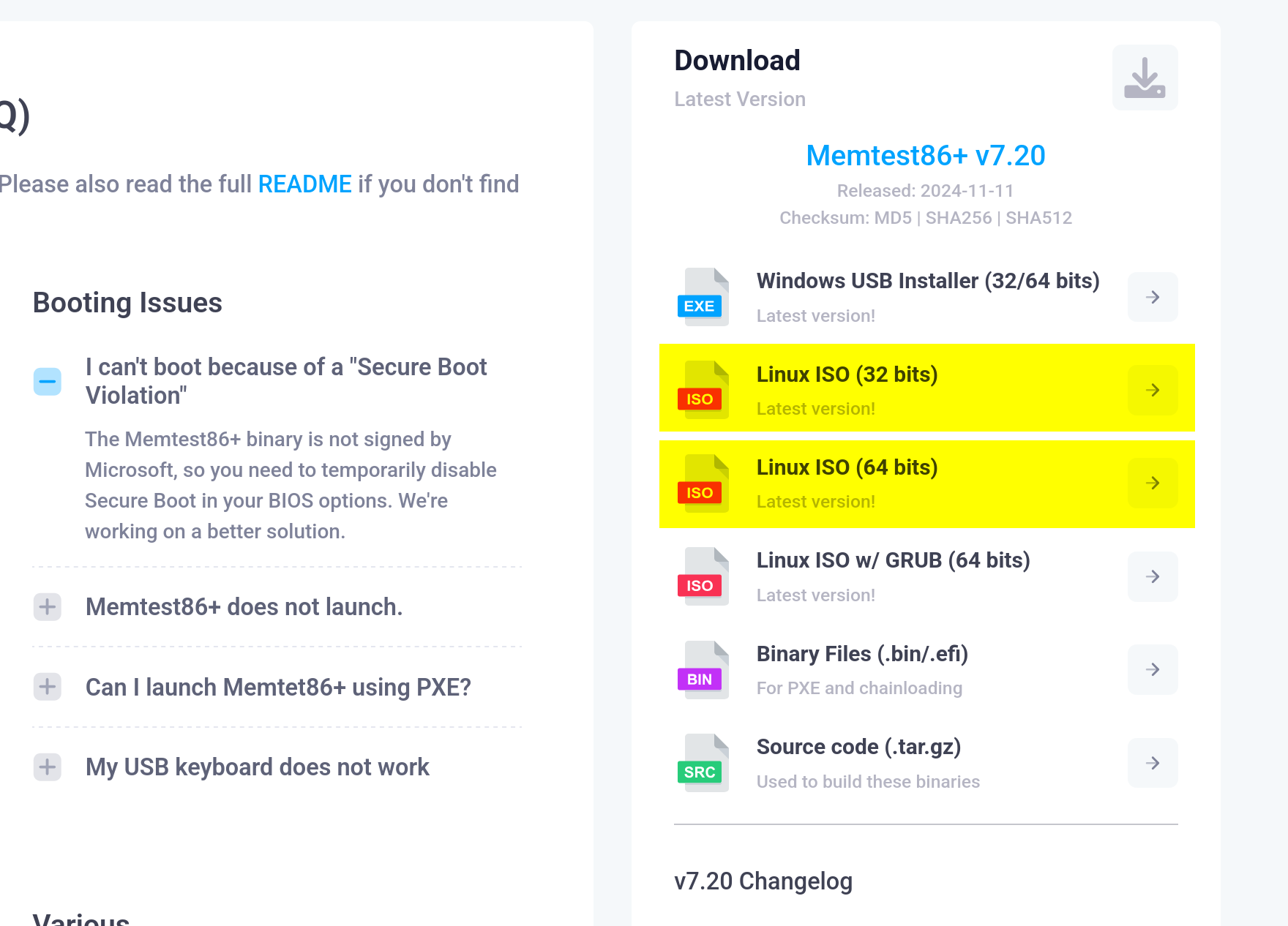Click arrow button for Windows USB Installer

[1153, 297]
